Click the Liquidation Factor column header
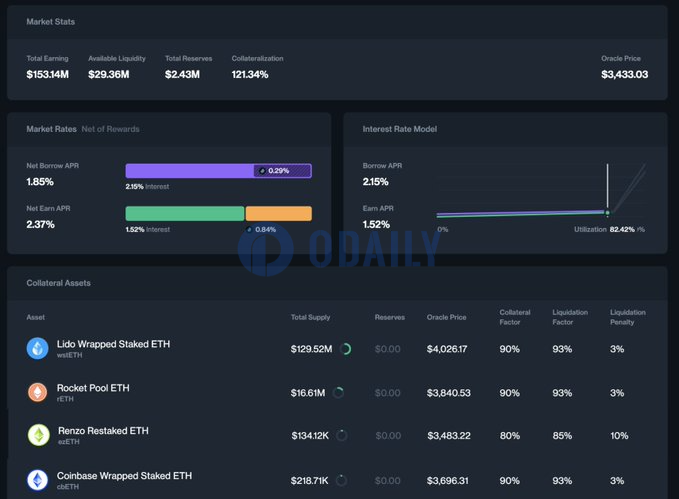The height and width of the screenshot is (499, 679). 570,317
